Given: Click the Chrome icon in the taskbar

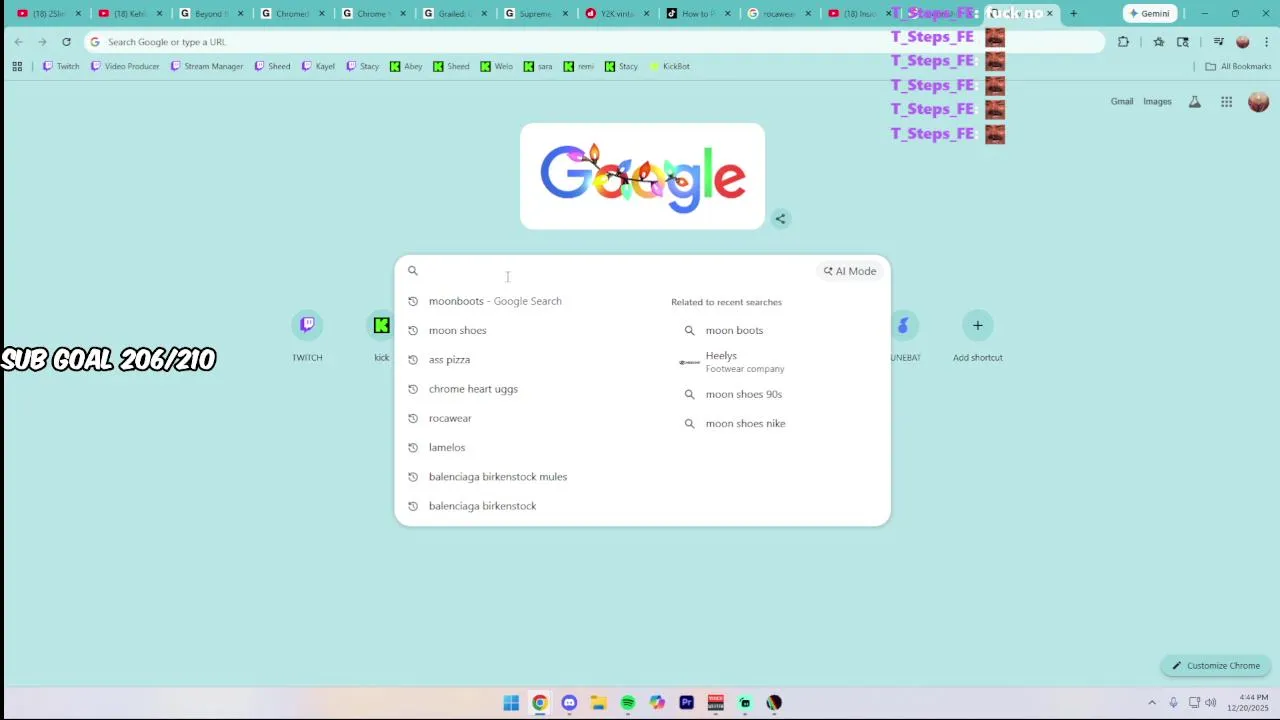Looking at the screenshot, I should click(540, 703).
